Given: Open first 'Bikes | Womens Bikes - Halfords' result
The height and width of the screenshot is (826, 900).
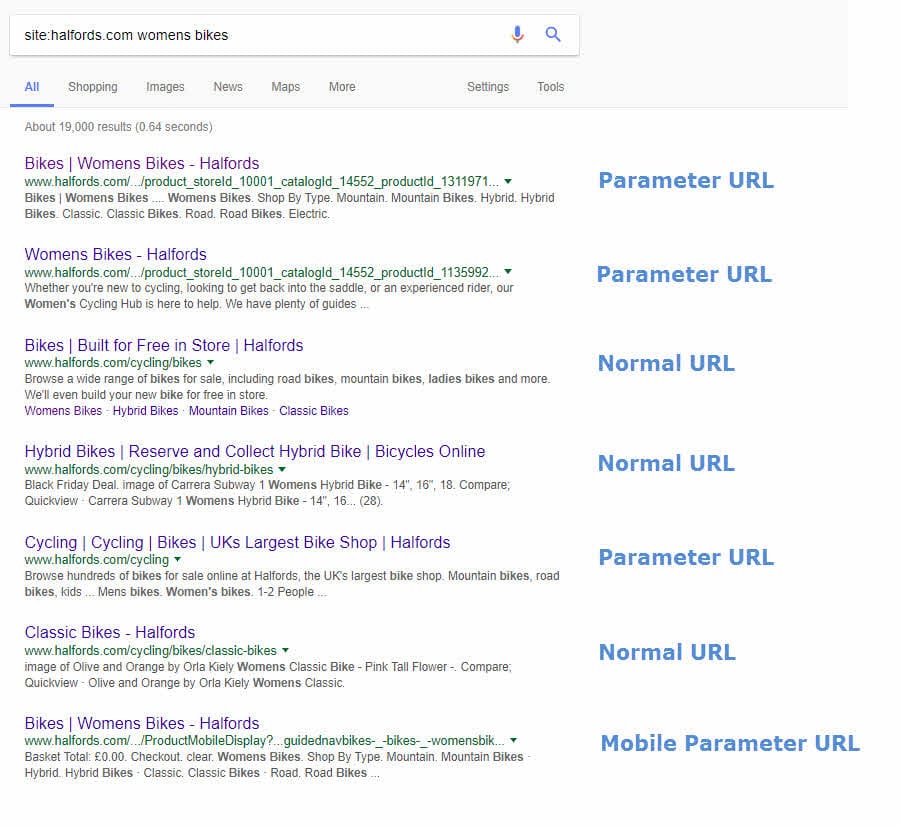Looking at the screenshot, I should point(142,163).
